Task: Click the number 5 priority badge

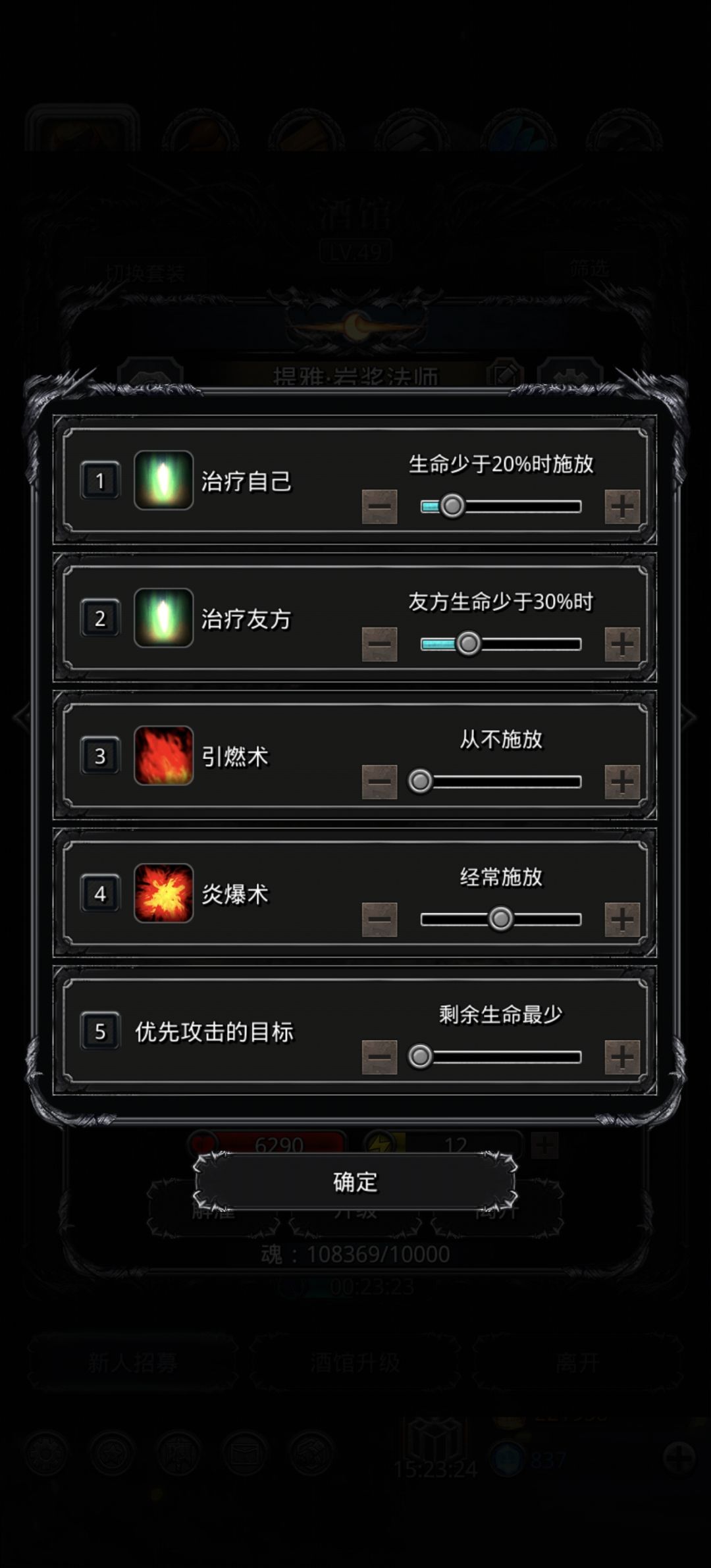Action: pyautogui.click(x=100, y=1031)
